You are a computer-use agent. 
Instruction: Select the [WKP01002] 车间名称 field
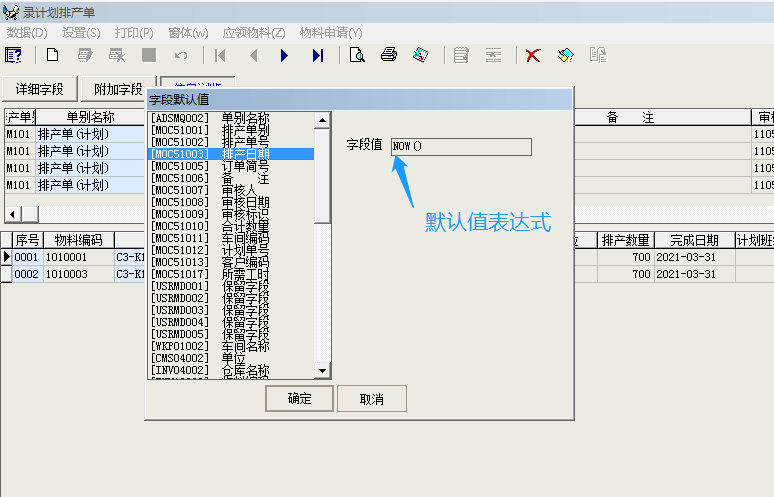click(x=231, y=346)
